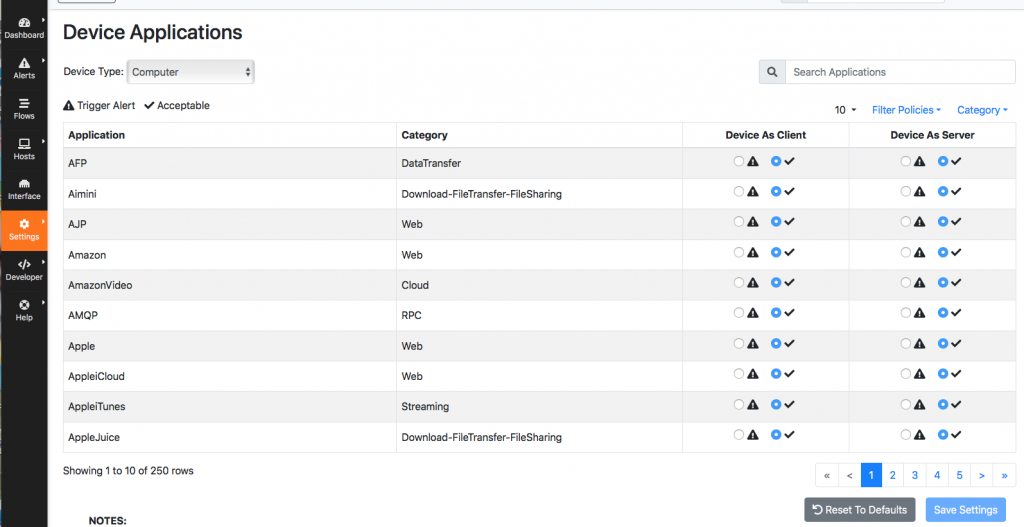Open the Hosts laptop icon

24,144
